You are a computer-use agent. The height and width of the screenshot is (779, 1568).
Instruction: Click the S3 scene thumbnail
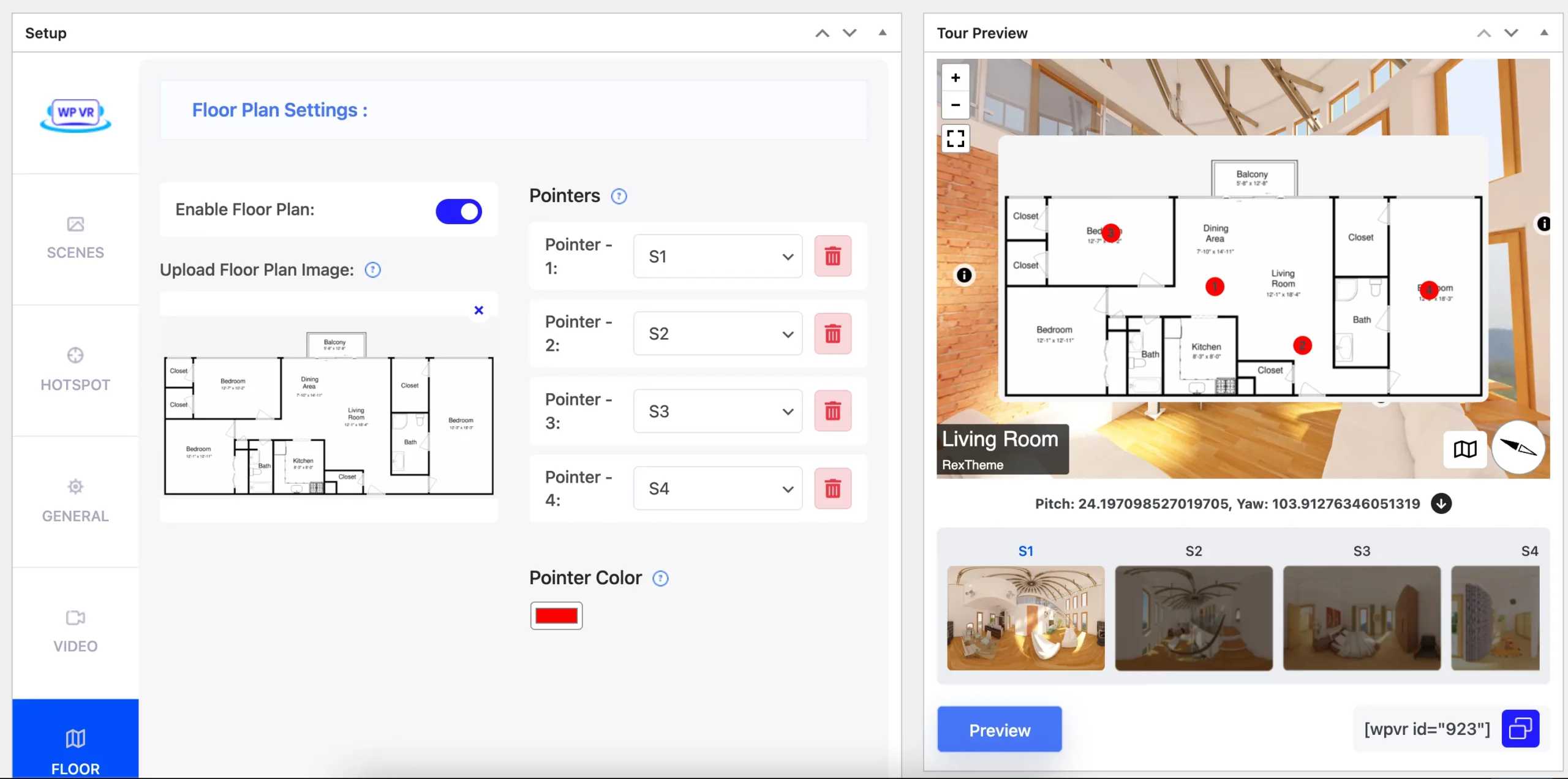[x=1362, y=618]
